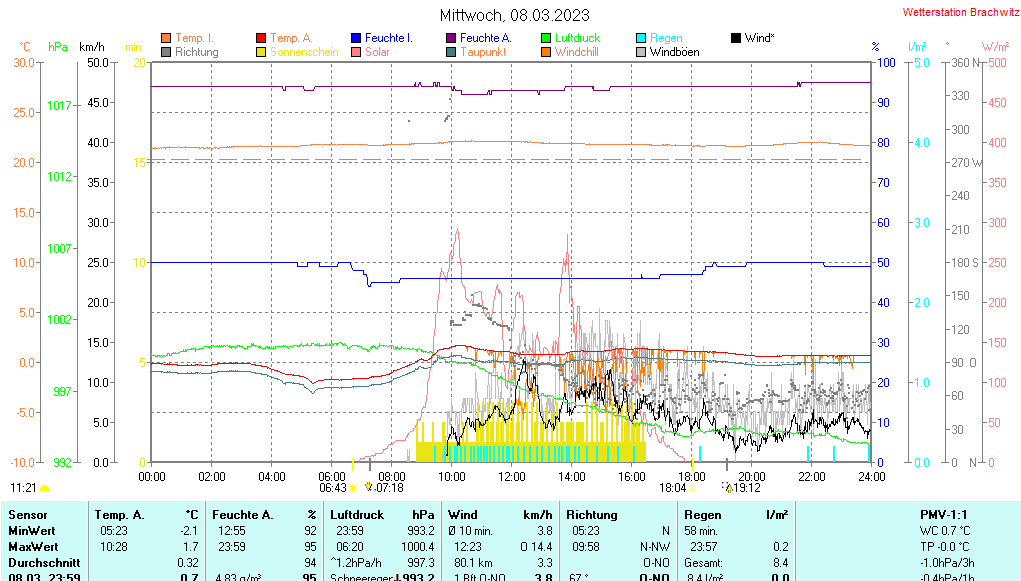The image size is (1021, 581).
Task: Click the sunrise icon beside 06:43
Action: tap(353, 488)
